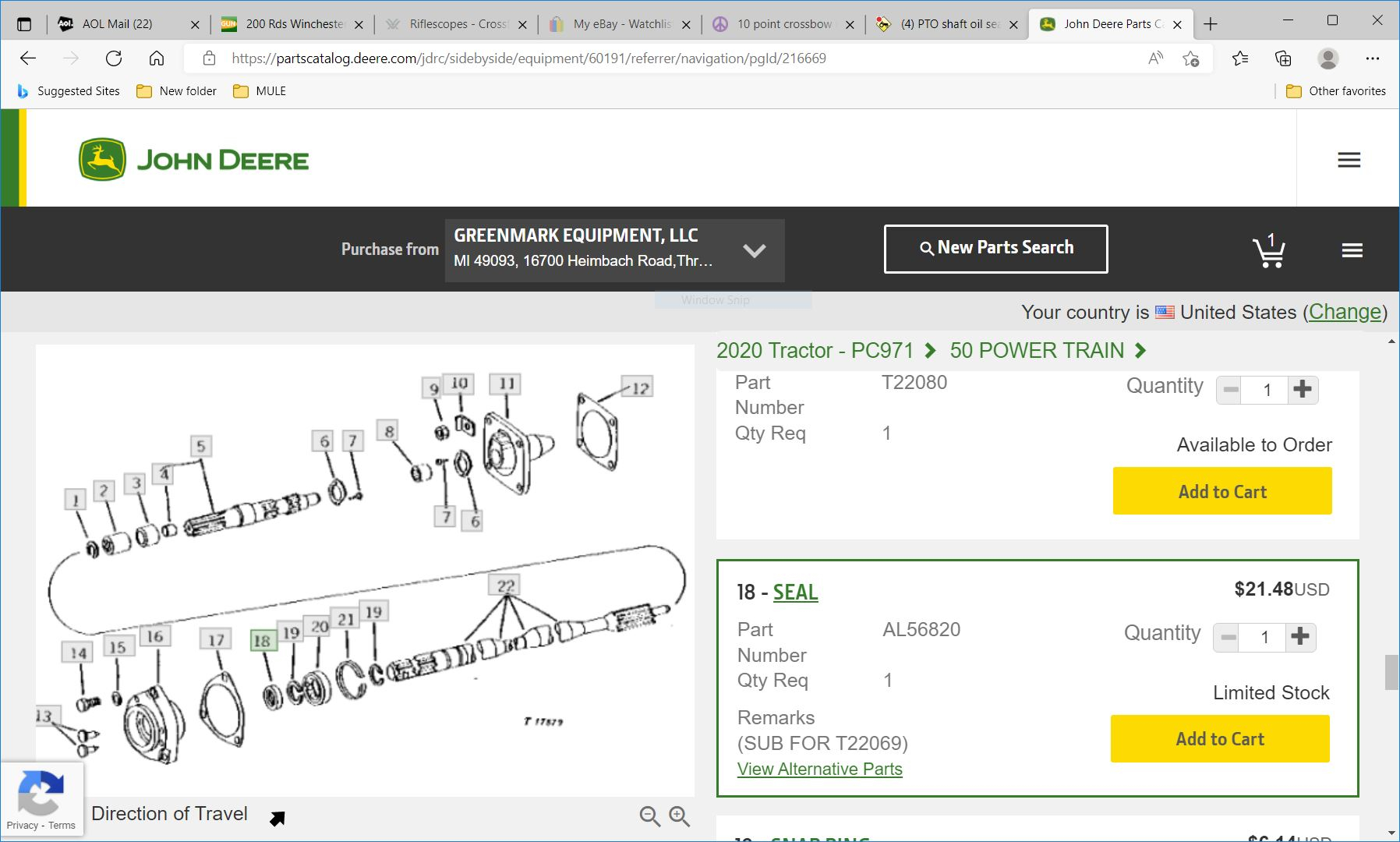Image resolution: width=1400 pixels, height=842 pixels.
Task: Reload the page with the refresh icon
Action: coord(114,58)
